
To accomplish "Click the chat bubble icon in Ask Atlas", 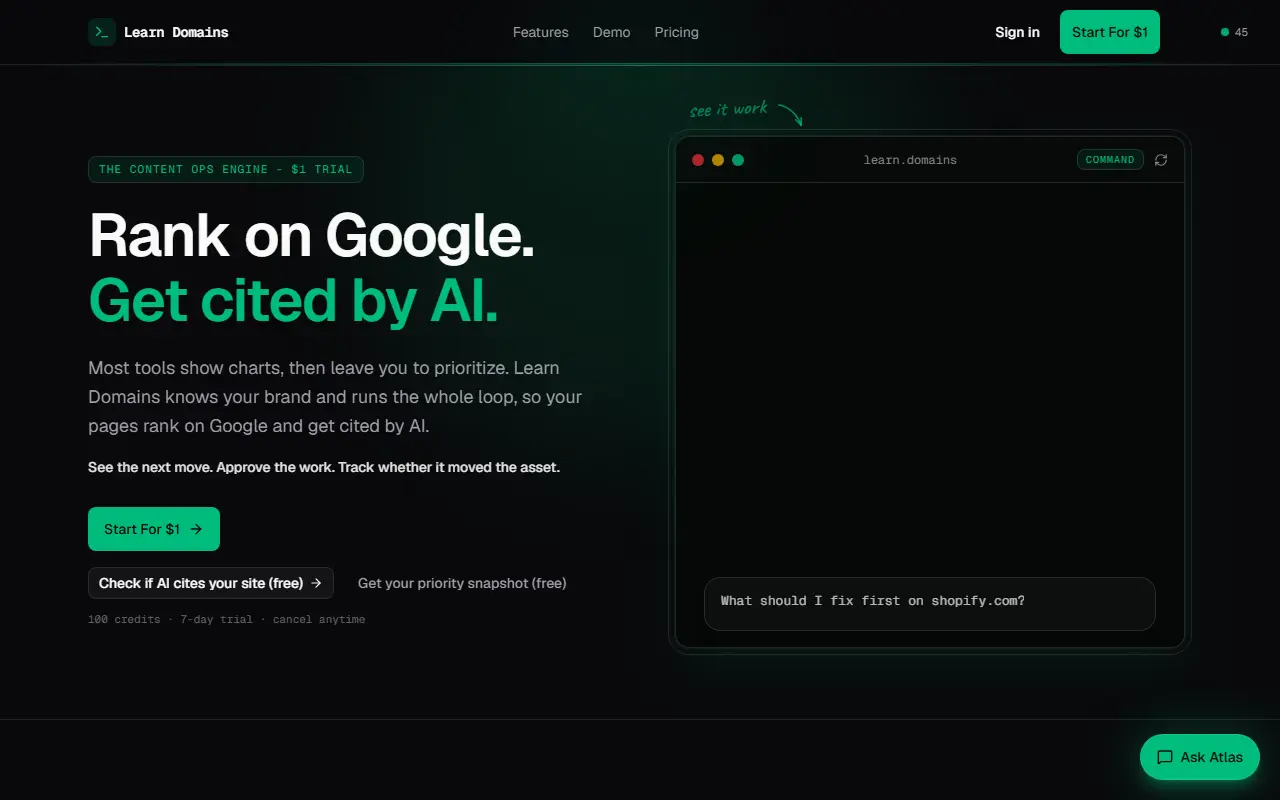I will click(x=1165, y=757).
